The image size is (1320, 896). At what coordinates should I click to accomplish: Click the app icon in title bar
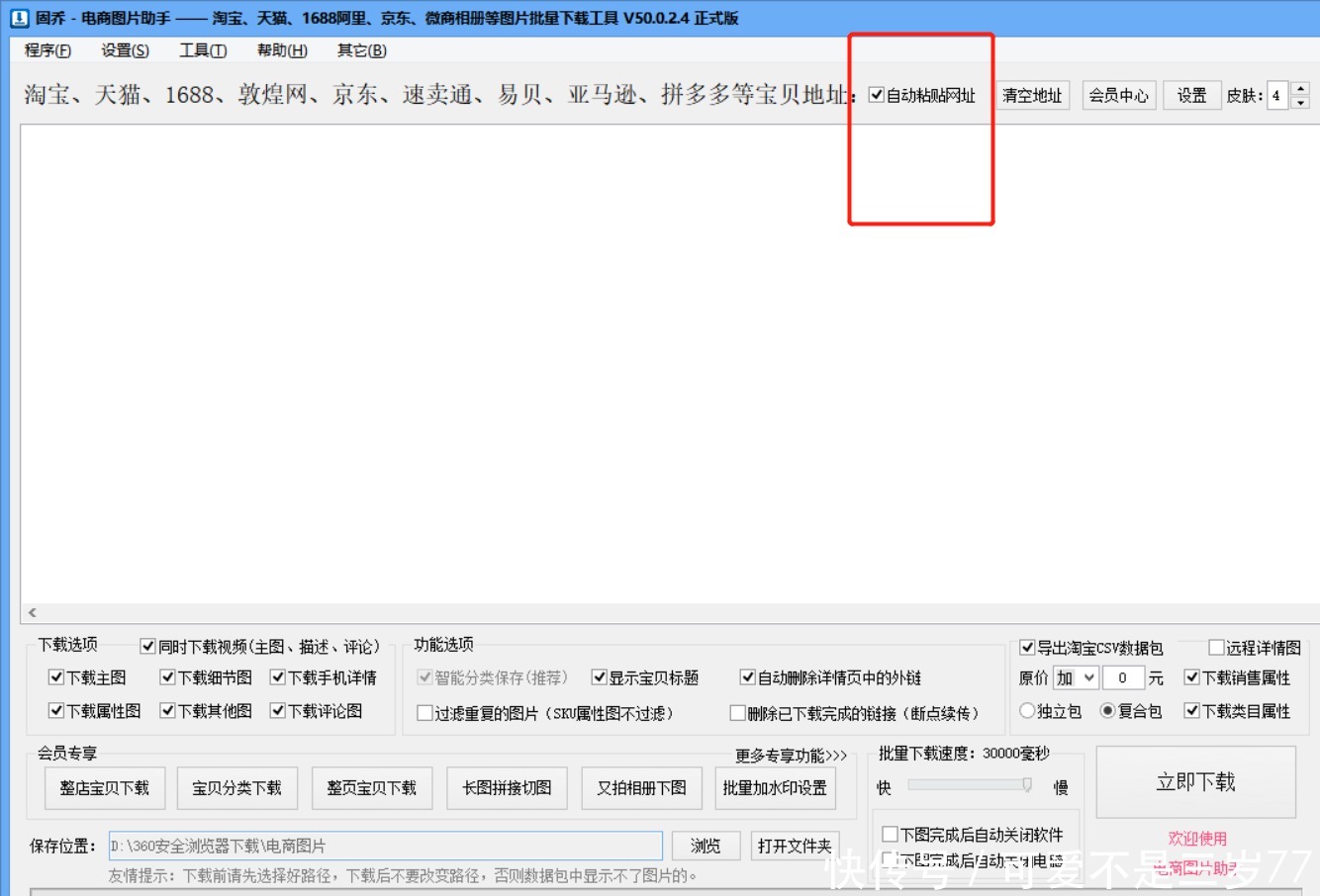(19, 18)
